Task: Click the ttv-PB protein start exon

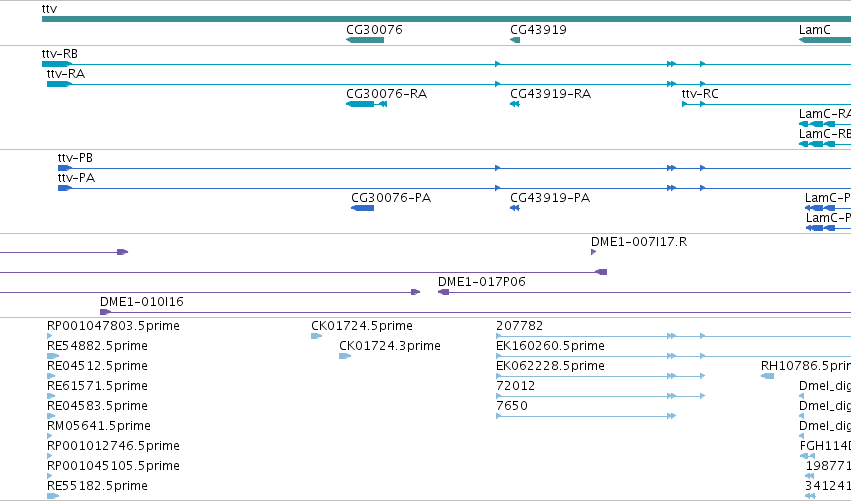Action: click(x=65, y=168)
